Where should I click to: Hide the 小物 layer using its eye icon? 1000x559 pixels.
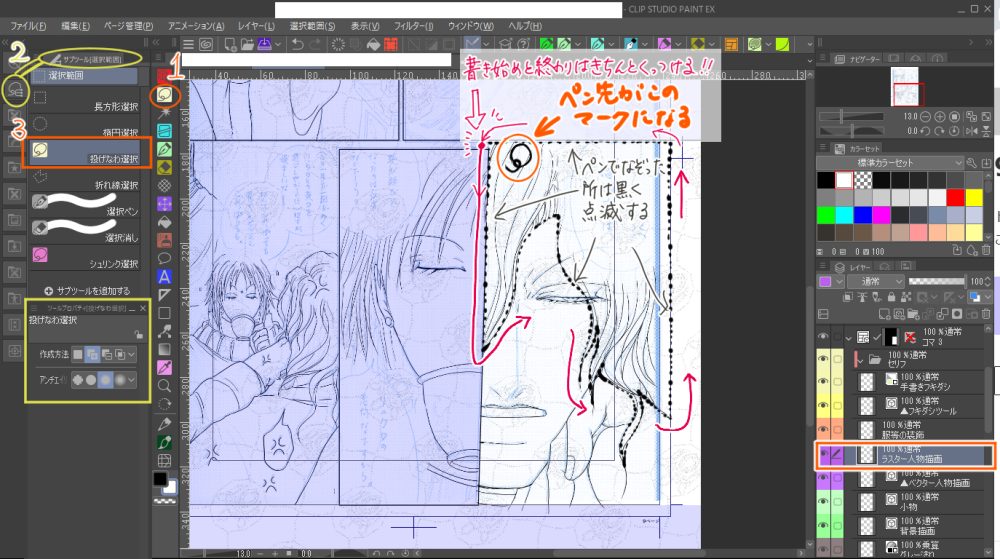click(x=824, y=504)
